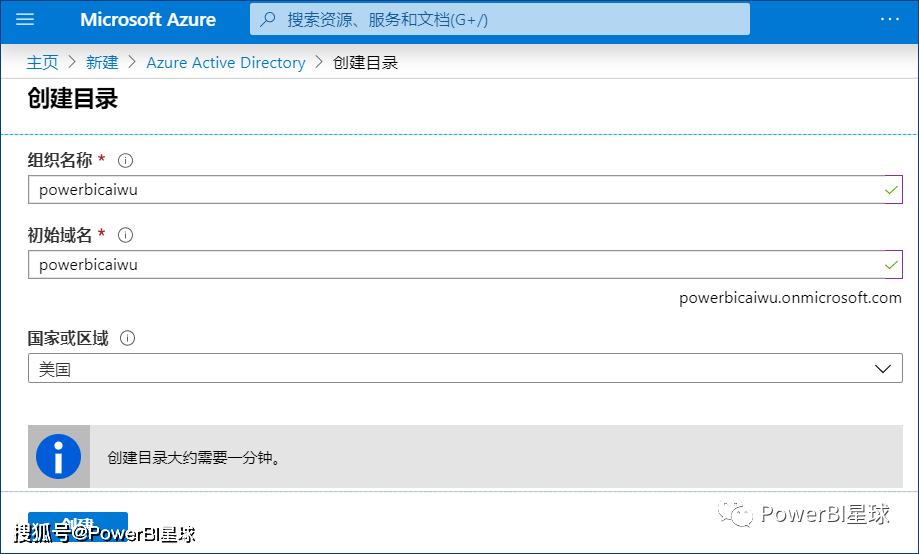This screenshot has height=554, width=919.
Task: Click the blue information icon
Action: point(59,457)
